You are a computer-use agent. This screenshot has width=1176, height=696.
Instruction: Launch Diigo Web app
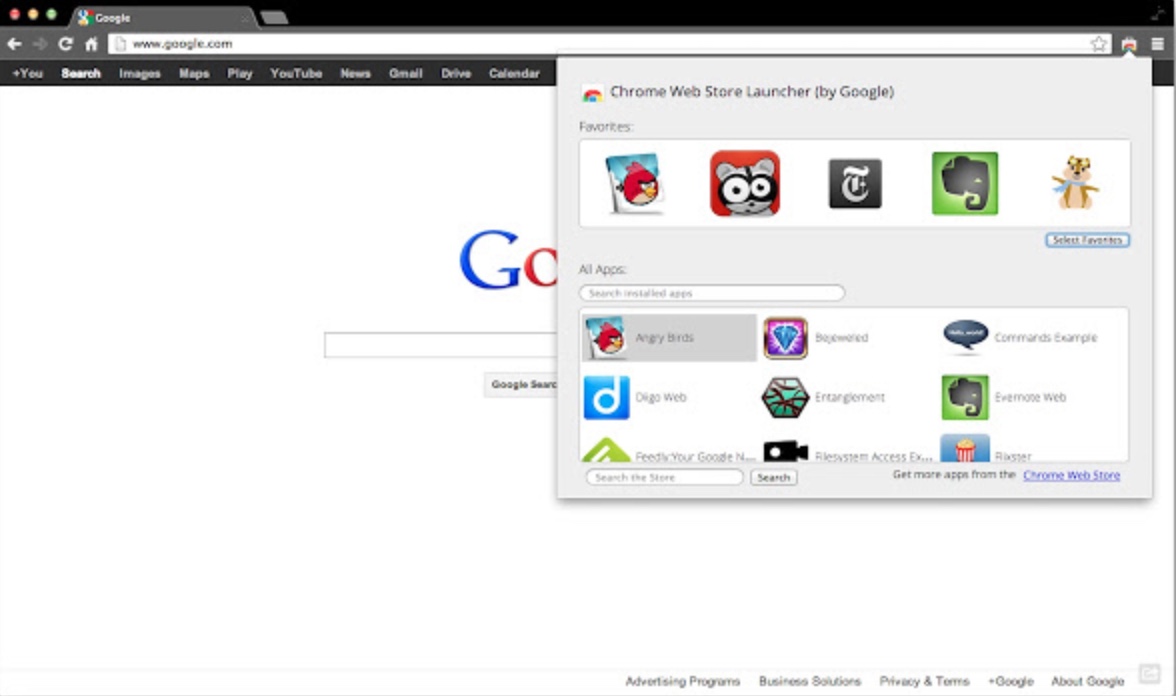click(x=607, y=397)
